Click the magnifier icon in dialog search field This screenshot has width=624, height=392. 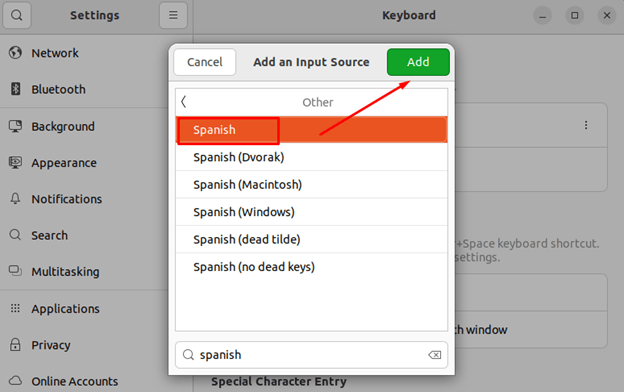click(188, 355)
